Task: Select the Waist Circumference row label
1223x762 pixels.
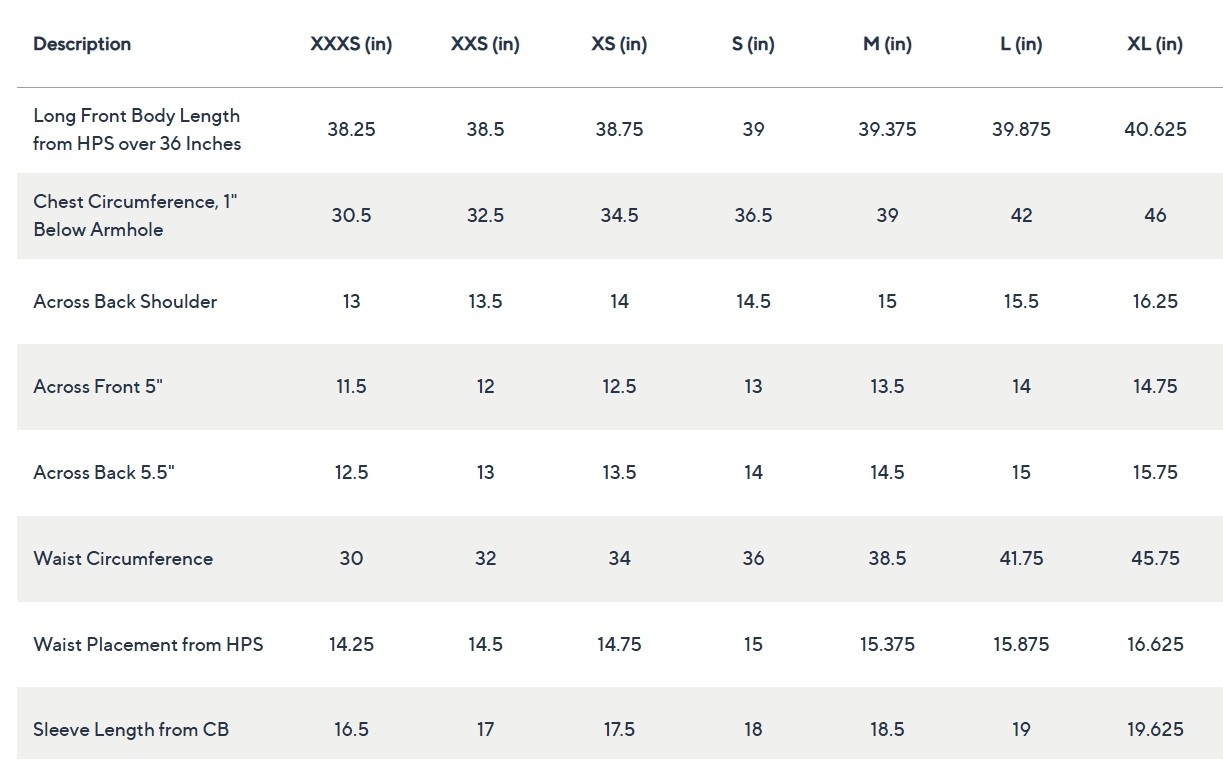Action: coord(123,559)
